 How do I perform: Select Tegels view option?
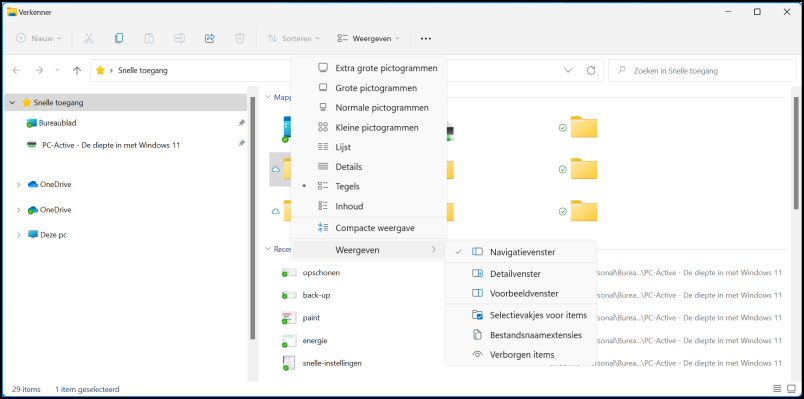pos(369,187)
